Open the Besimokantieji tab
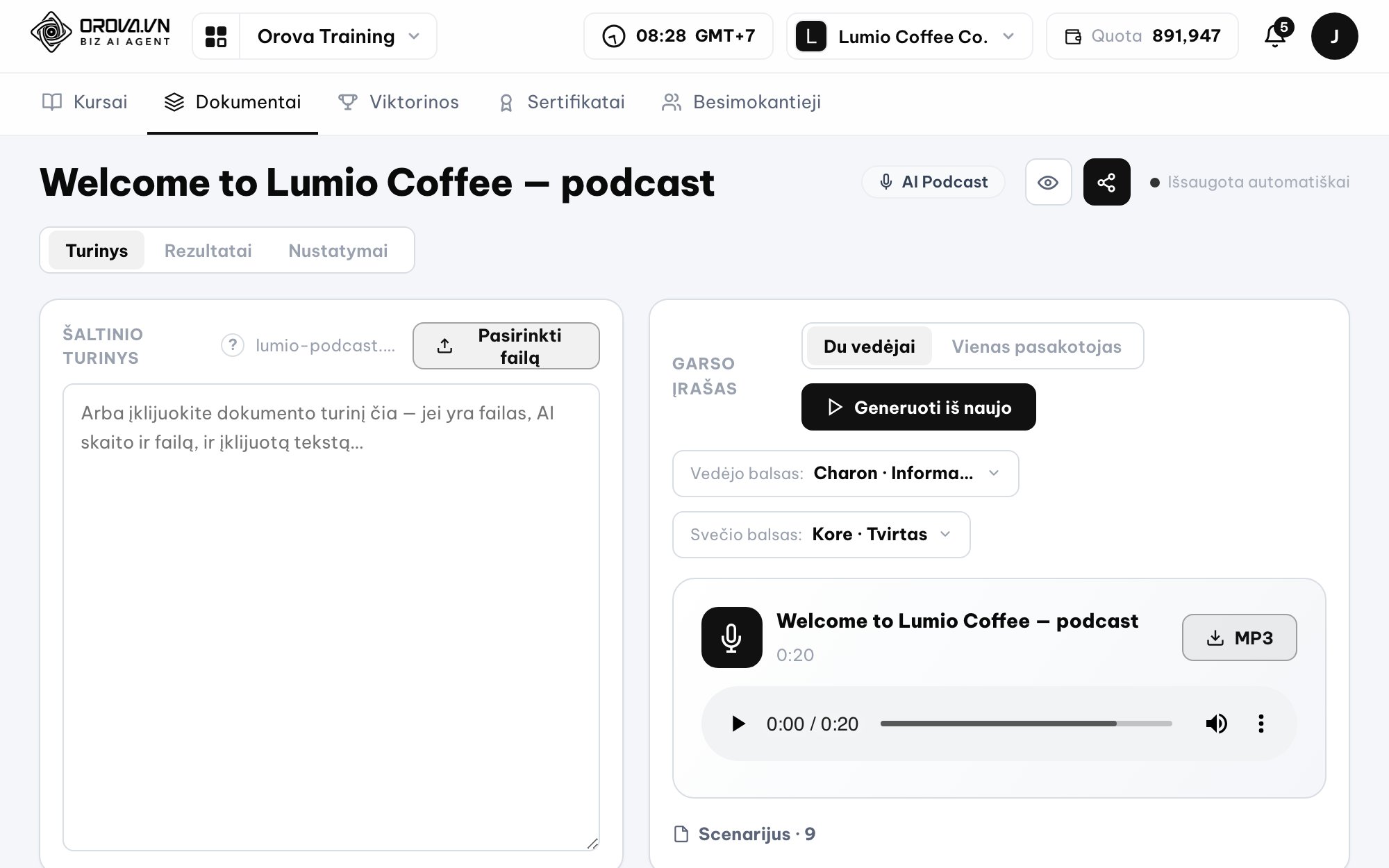Screen dimensions: 1389x868 741,102
